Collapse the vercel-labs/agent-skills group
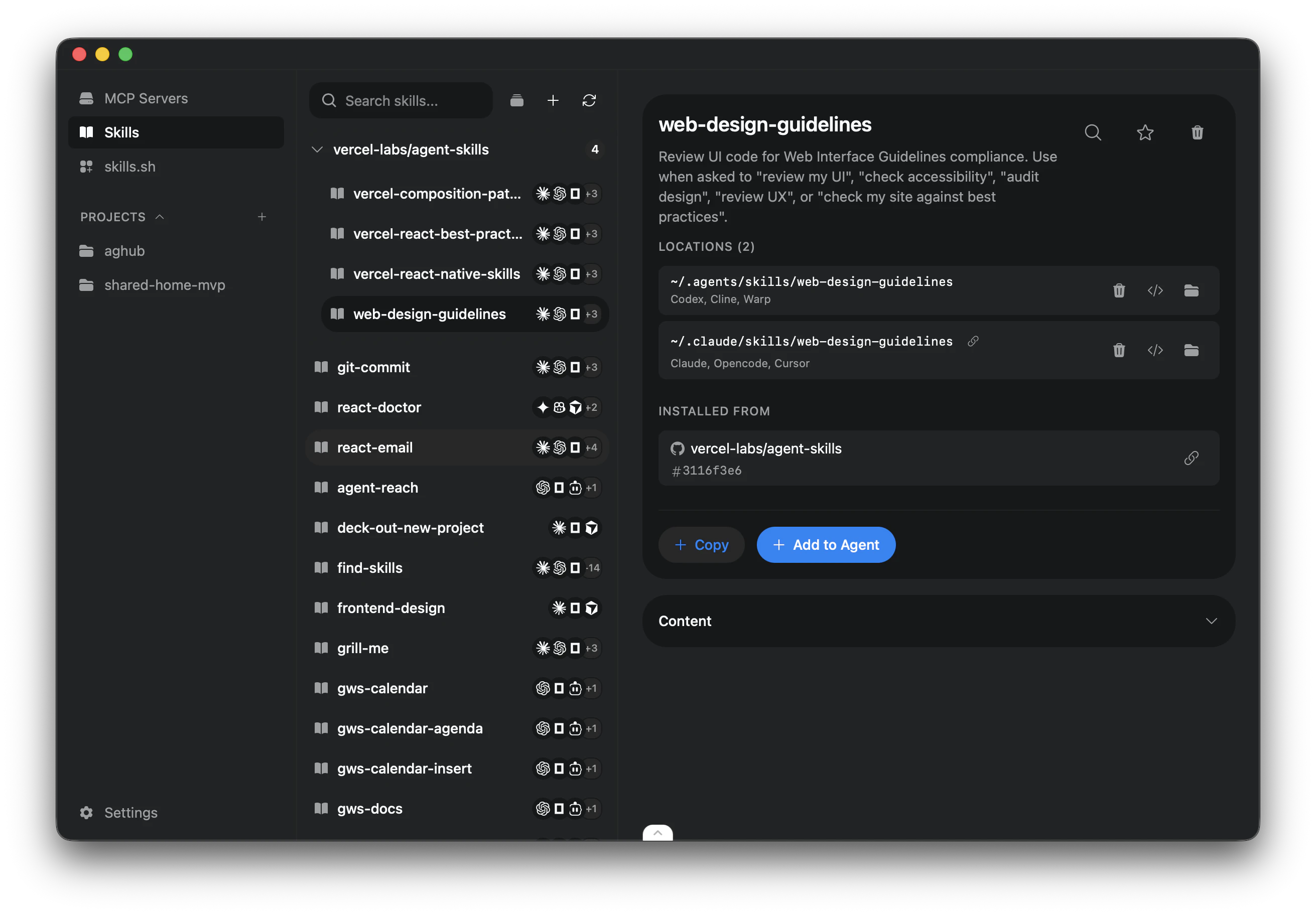Image resolution: width=1316 pixels, height=915 pixels. click(x=317, y=149)
